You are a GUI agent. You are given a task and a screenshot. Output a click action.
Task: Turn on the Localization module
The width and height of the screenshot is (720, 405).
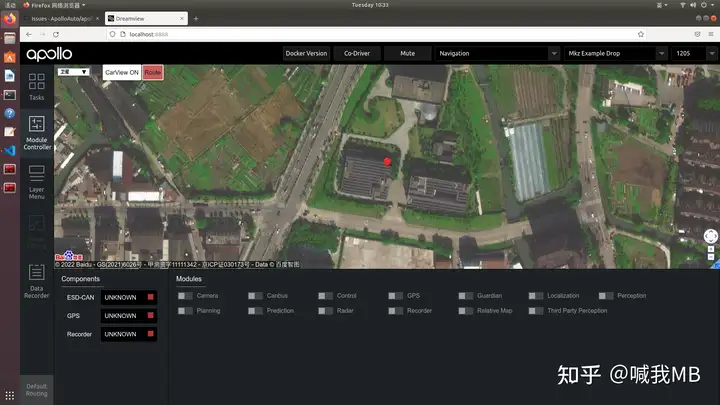click(x=536, y=296)
